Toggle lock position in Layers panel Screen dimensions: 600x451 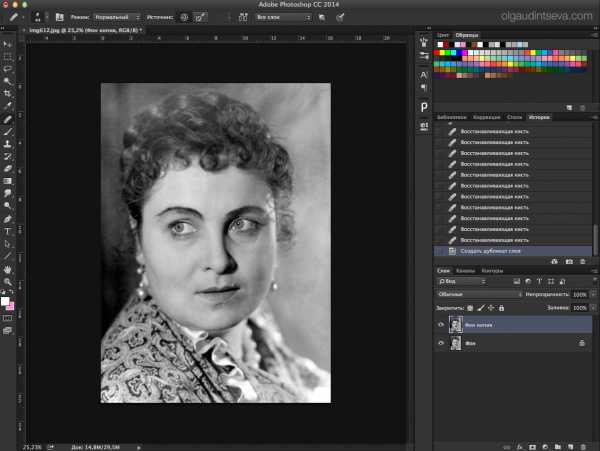(491, 308)
